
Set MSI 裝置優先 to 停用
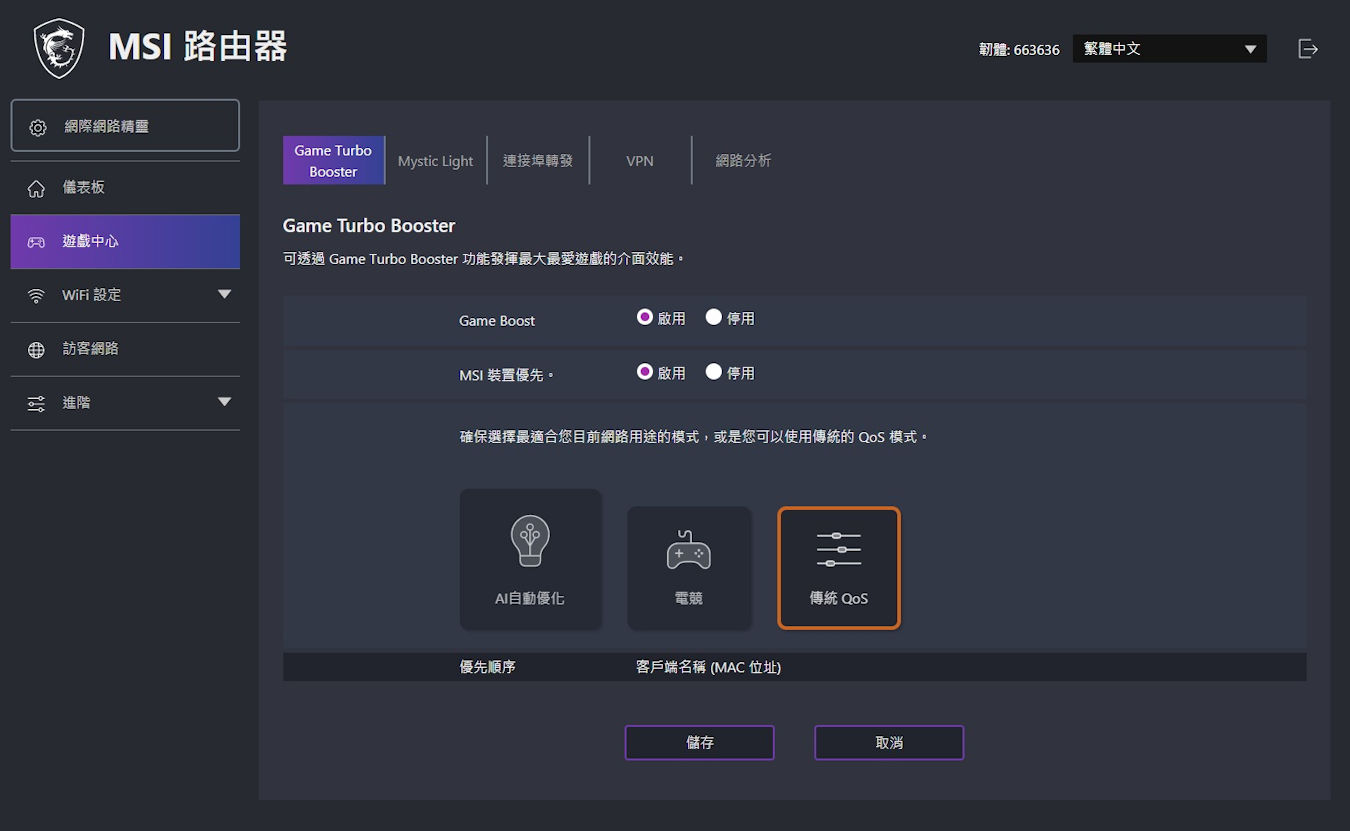point(714,371)
